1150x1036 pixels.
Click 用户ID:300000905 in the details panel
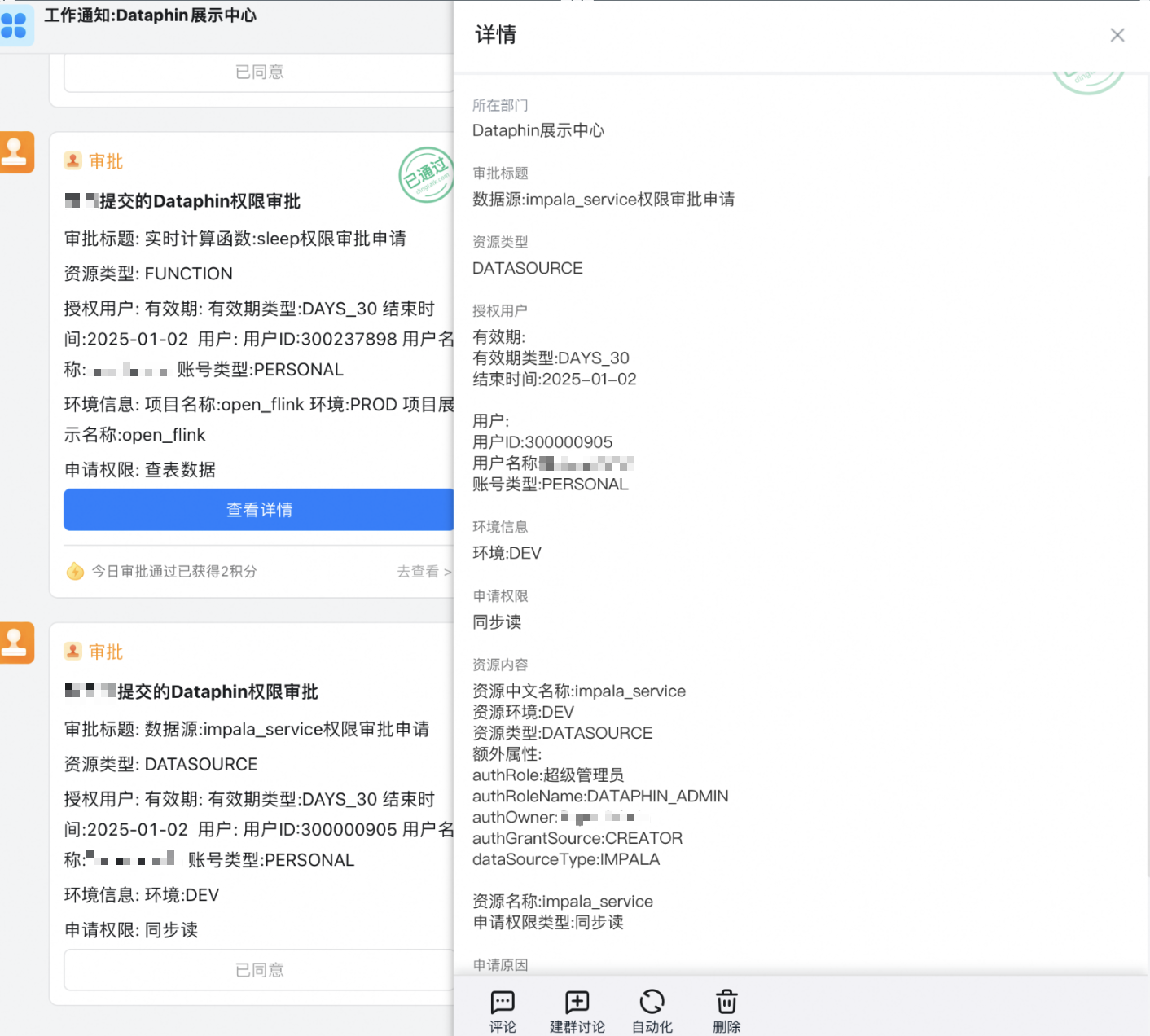click(542, 442)
